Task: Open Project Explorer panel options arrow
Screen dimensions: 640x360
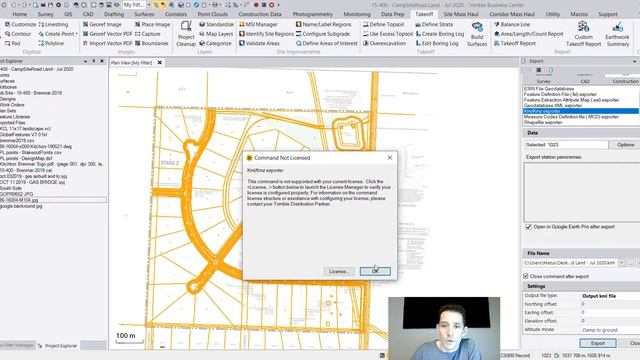Action: [85, 61]
